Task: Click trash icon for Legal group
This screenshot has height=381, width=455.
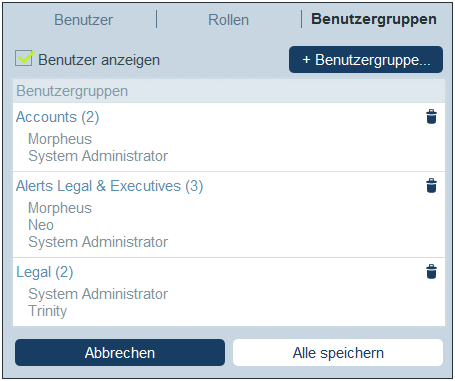Action: coord(431,272)
